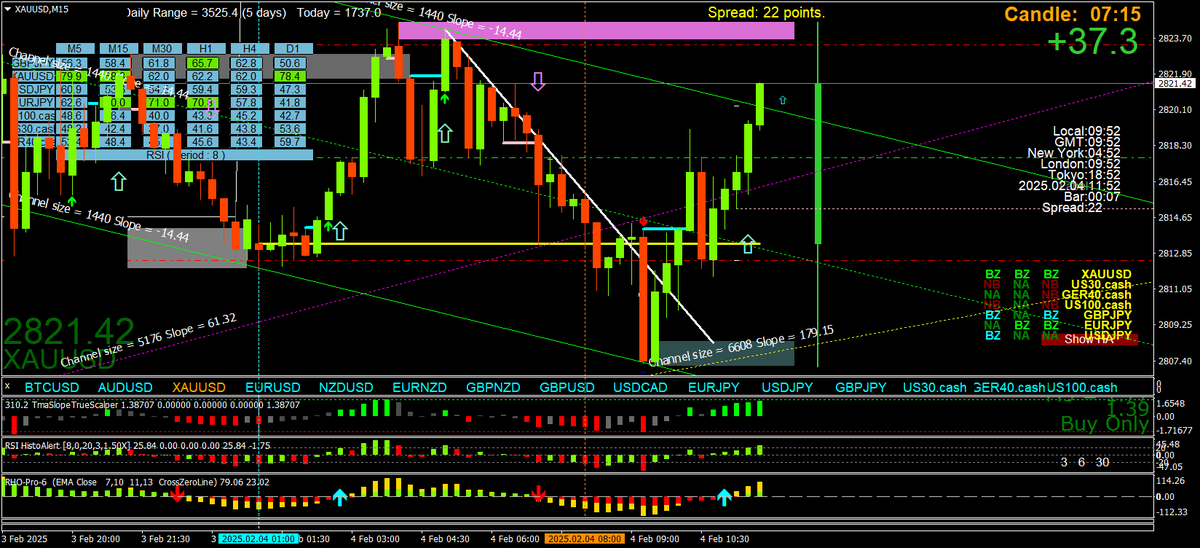
Task: Open GBPUSD from the symbol bar
Action: (x=567, y=387)
